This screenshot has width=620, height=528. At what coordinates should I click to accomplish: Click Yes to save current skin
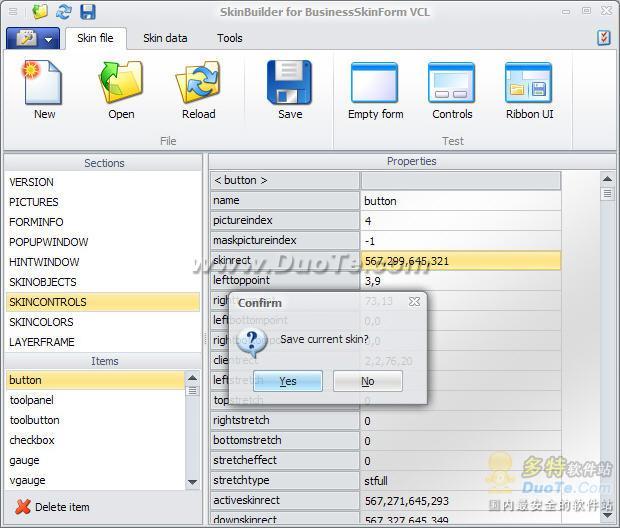click(x=288, y=381)
